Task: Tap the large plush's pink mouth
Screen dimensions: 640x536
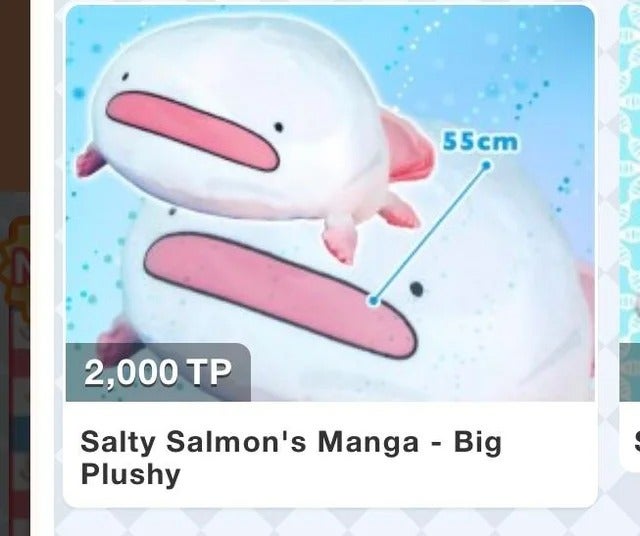Action: tap(280, 294)
